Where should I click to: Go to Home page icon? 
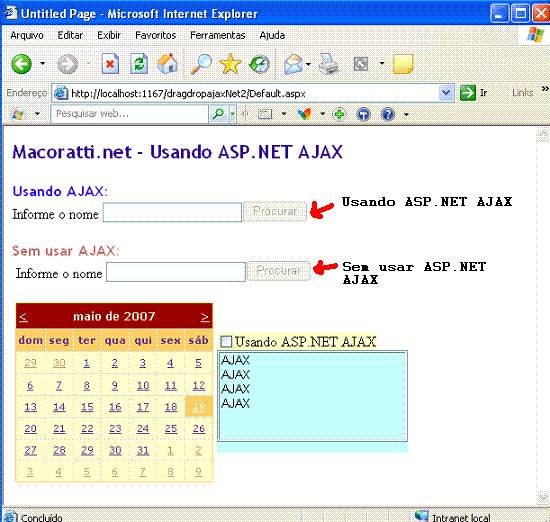(x=167, y=64)
